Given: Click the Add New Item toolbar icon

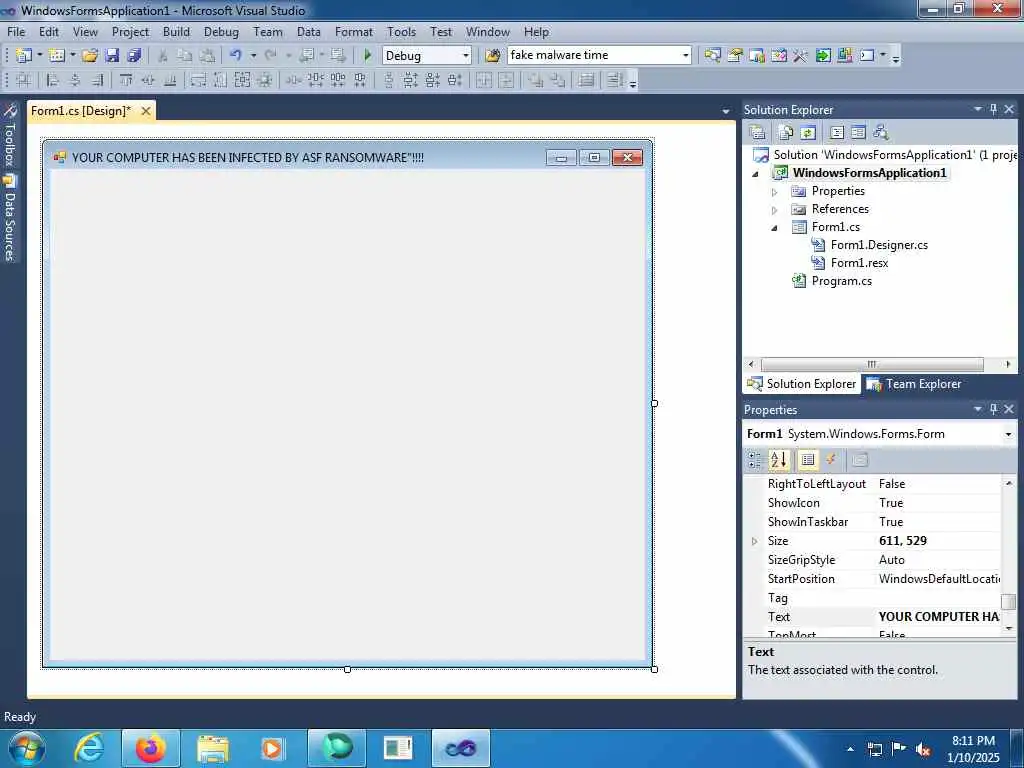Looking at the screenshot, I should (57, 56).
